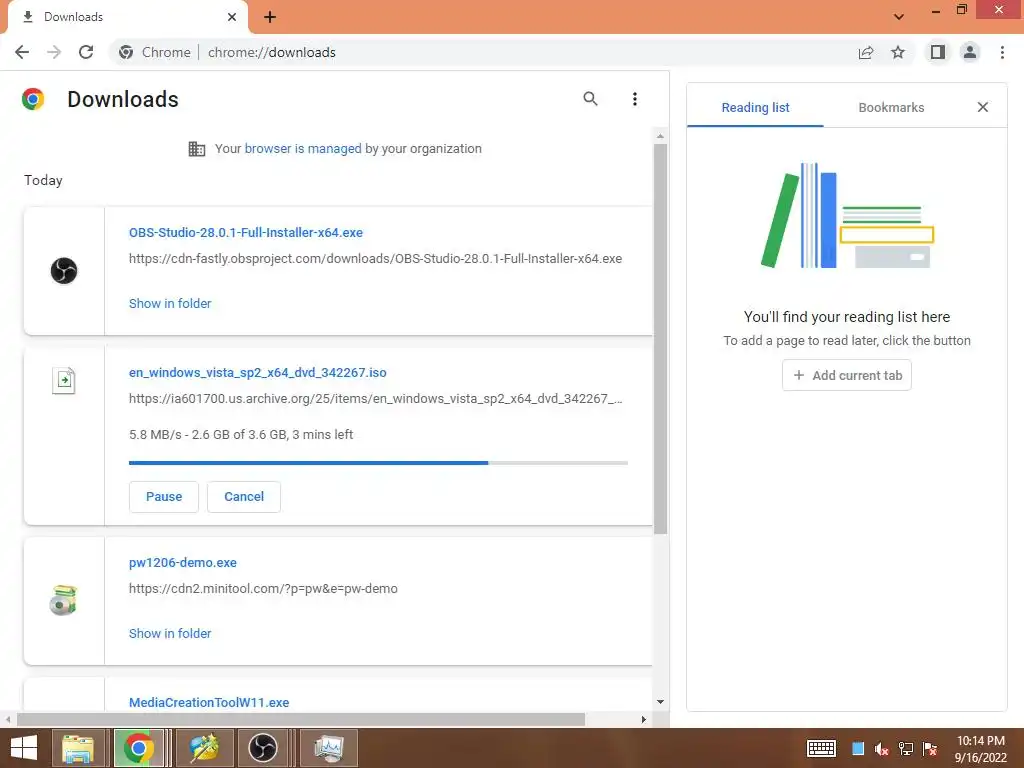Viewport: 1024px width, 768px height.
Task: Switch to the Bookmarks tab
Action: click(x=891, y=108)
